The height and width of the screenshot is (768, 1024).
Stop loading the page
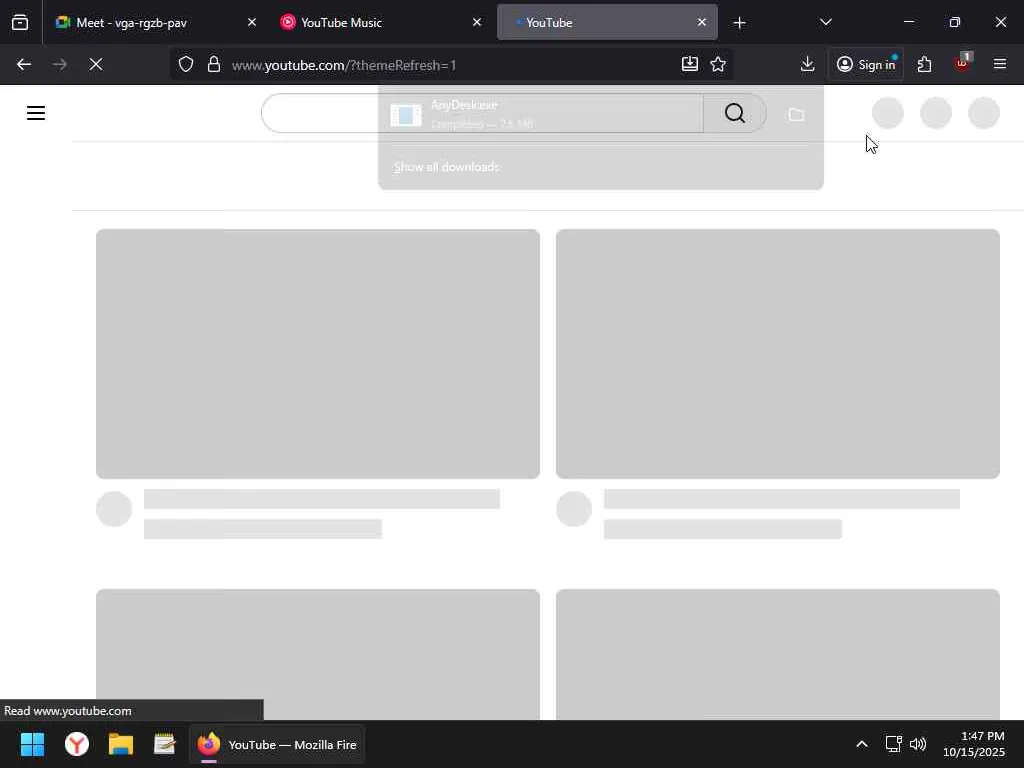pos(96,64)
